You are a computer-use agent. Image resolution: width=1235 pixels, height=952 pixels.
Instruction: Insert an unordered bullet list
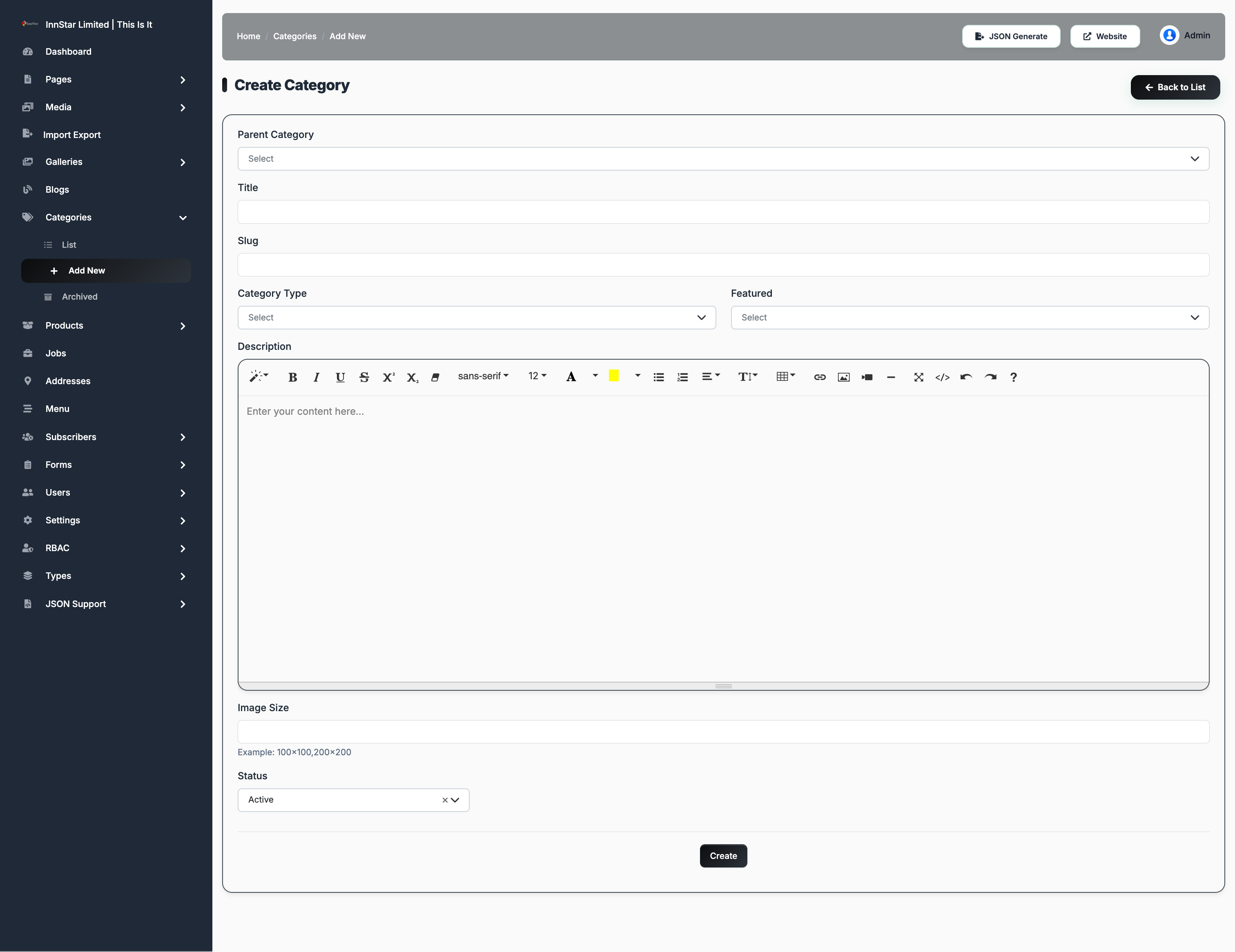[x=659, y=377]
